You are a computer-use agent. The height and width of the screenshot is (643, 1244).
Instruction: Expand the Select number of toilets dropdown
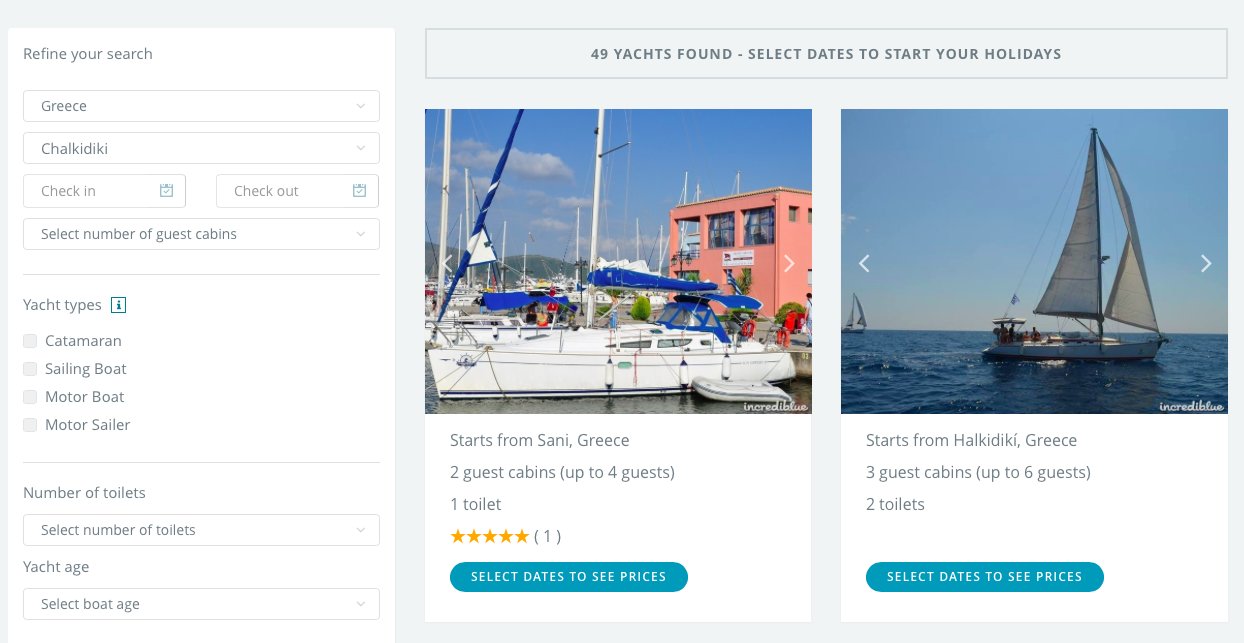[201, 530]
